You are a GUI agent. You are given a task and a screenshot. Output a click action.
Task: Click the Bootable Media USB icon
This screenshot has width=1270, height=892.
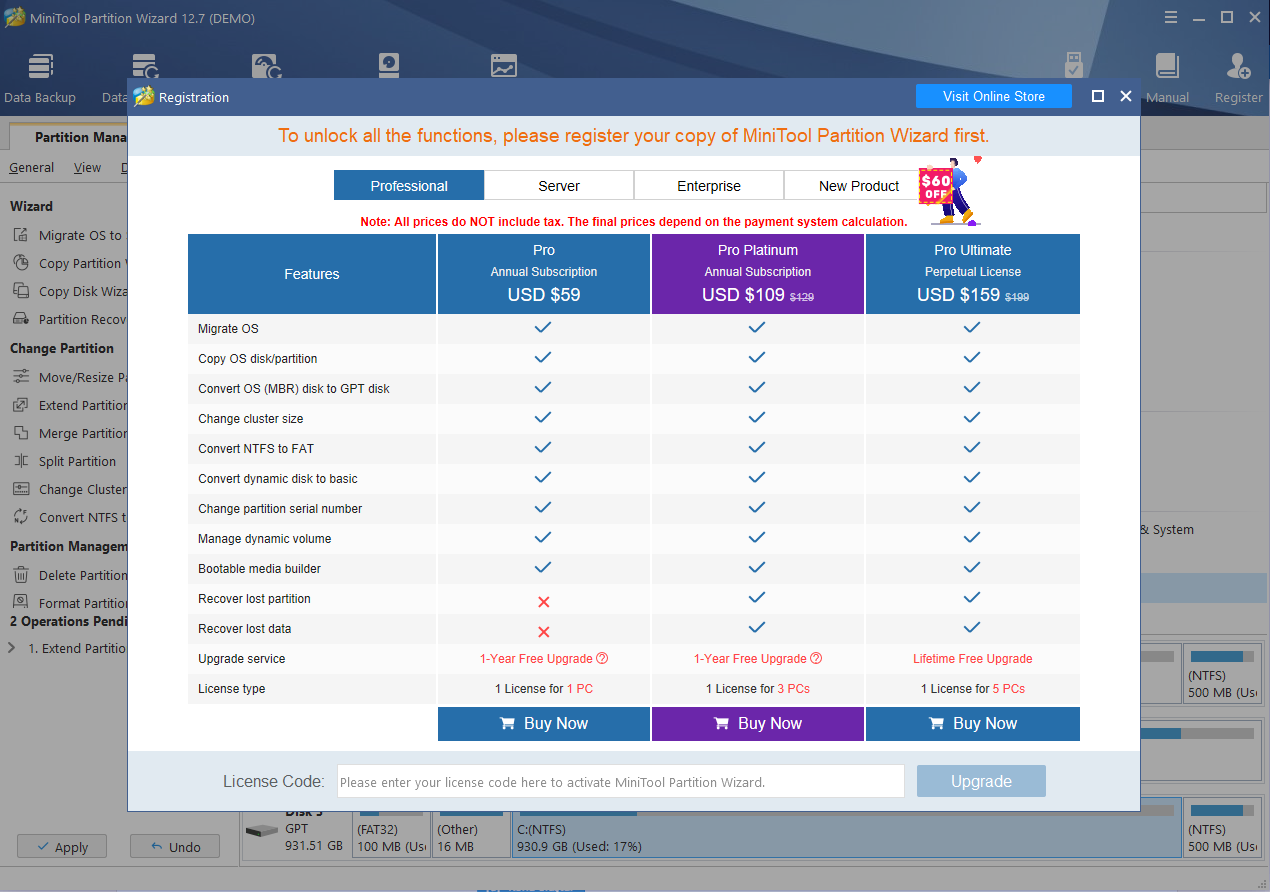point(1073,65)
